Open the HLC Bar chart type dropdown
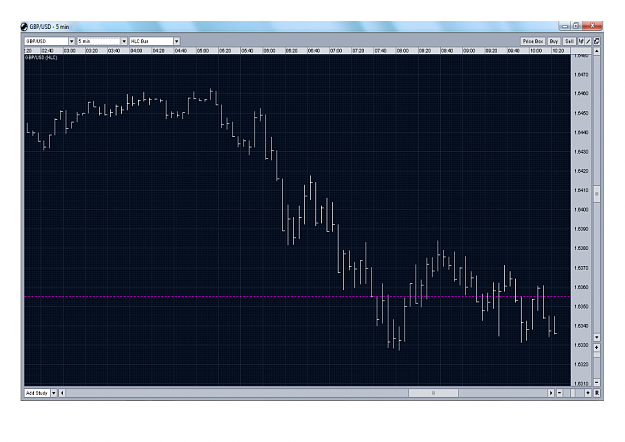625x442 pixels. click(177, 41)
